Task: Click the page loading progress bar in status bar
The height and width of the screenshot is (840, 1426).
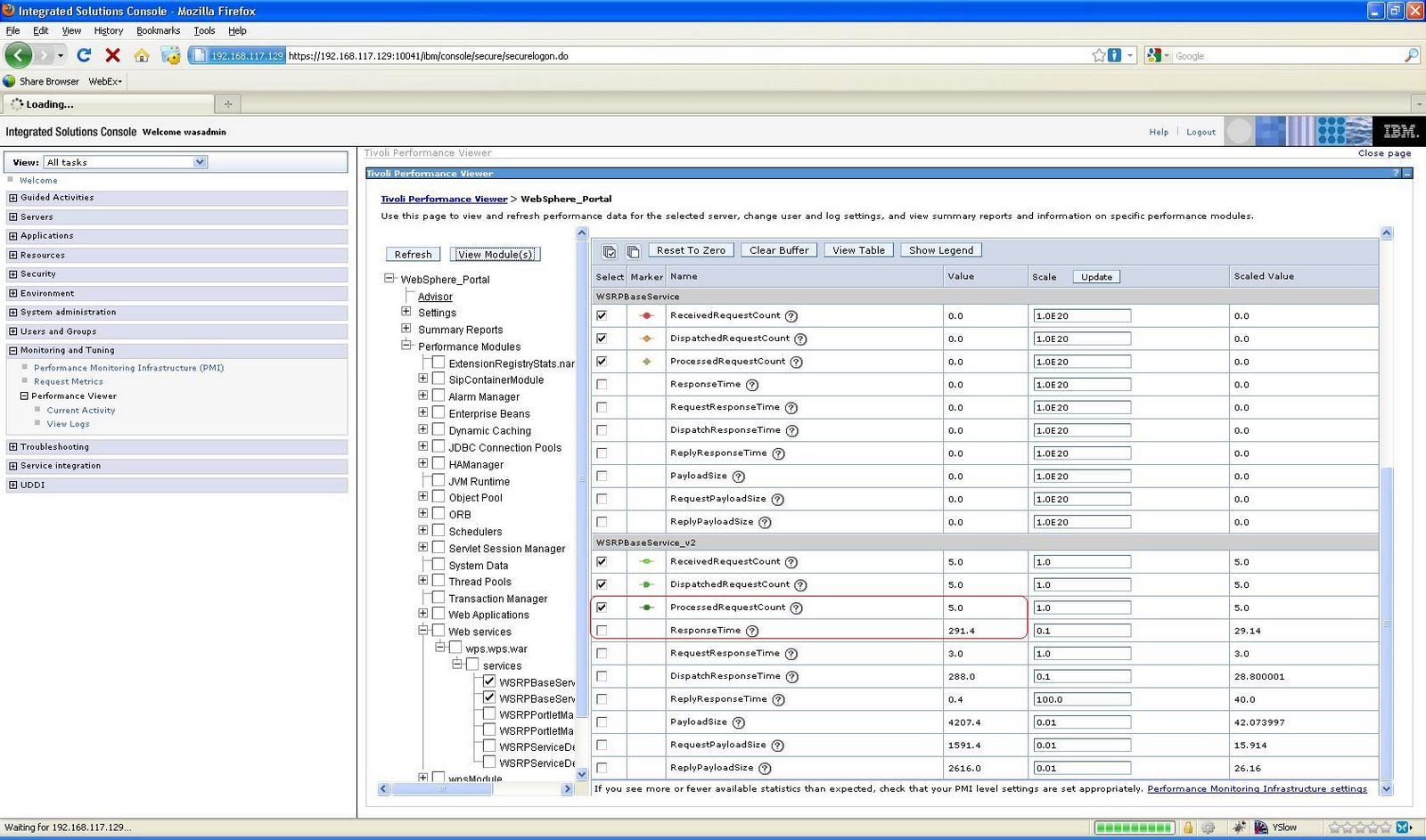Action: pos(1134,828)
